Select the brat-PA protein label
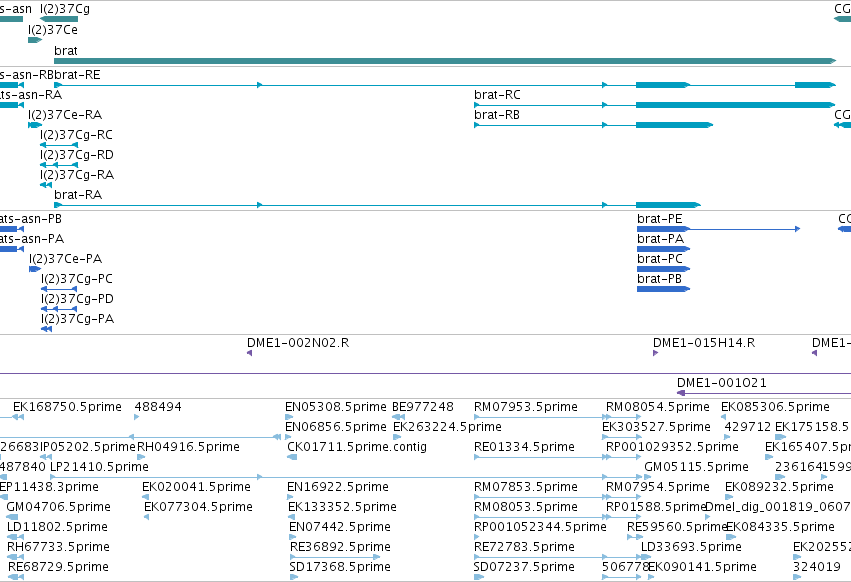Image resolution: width=851 pixels, height=582 pixels. pos(661,239)
